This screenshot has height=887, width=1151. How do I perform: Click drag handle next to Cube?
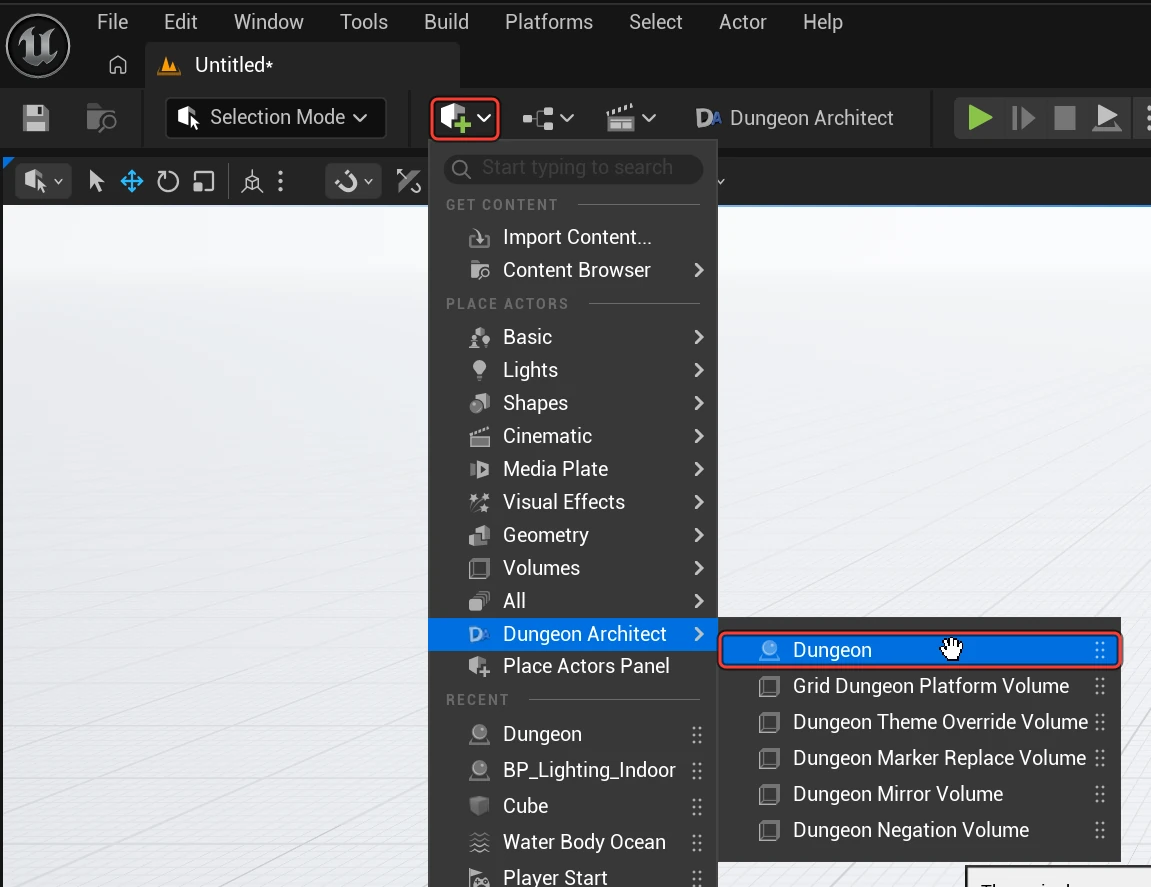(697, 807)
